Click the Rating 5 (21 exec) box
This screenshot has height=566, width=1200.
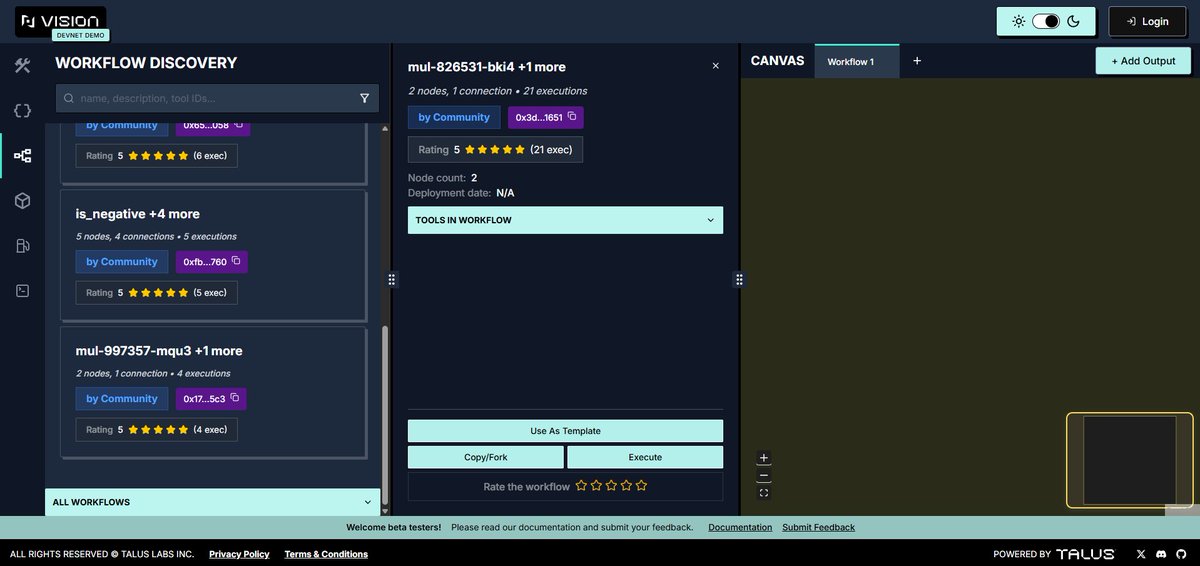[x=495, y=149]
